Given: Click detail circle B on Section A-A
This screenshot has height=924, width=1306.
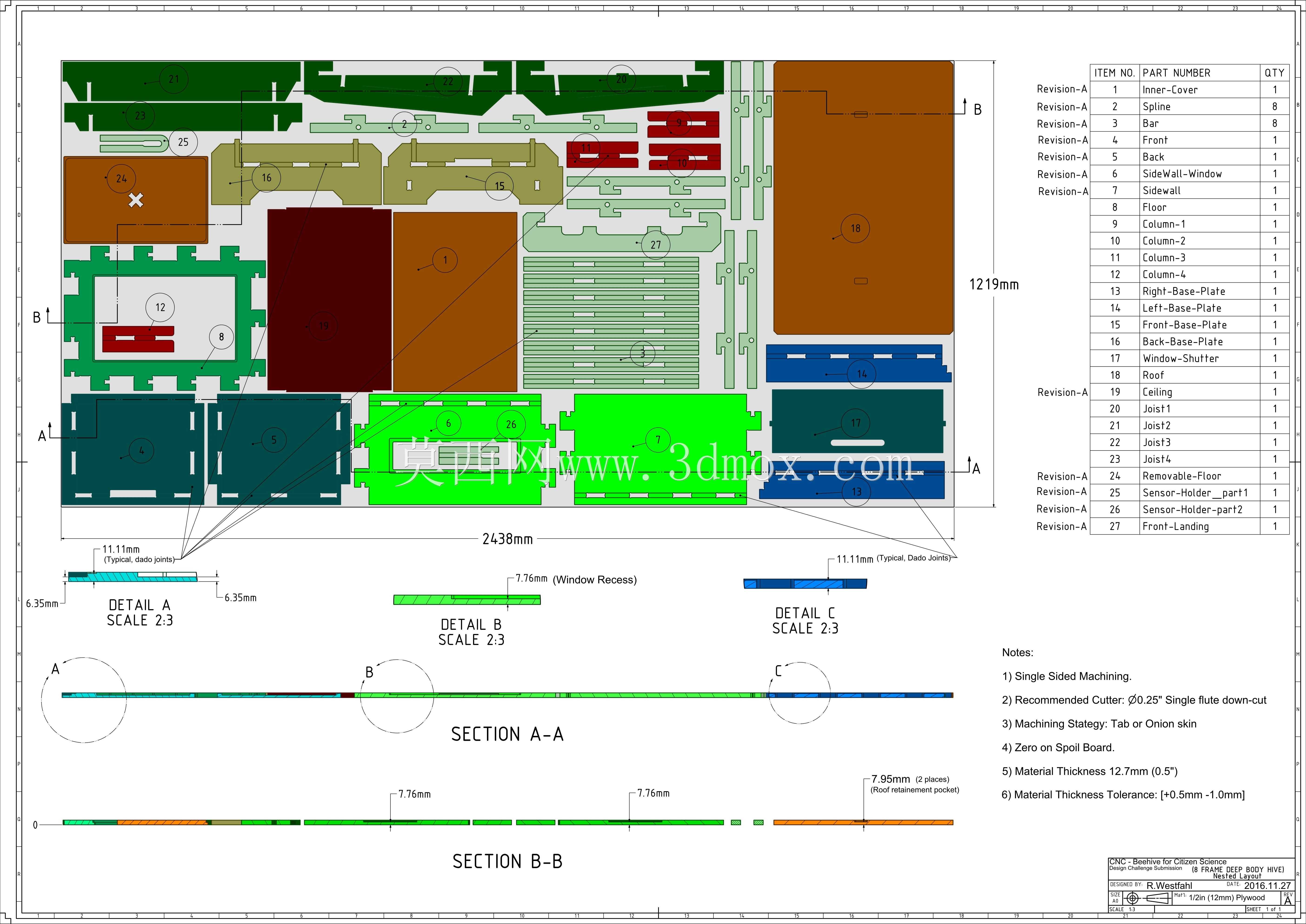Looking at the screenshot, I should click(397, 696).
